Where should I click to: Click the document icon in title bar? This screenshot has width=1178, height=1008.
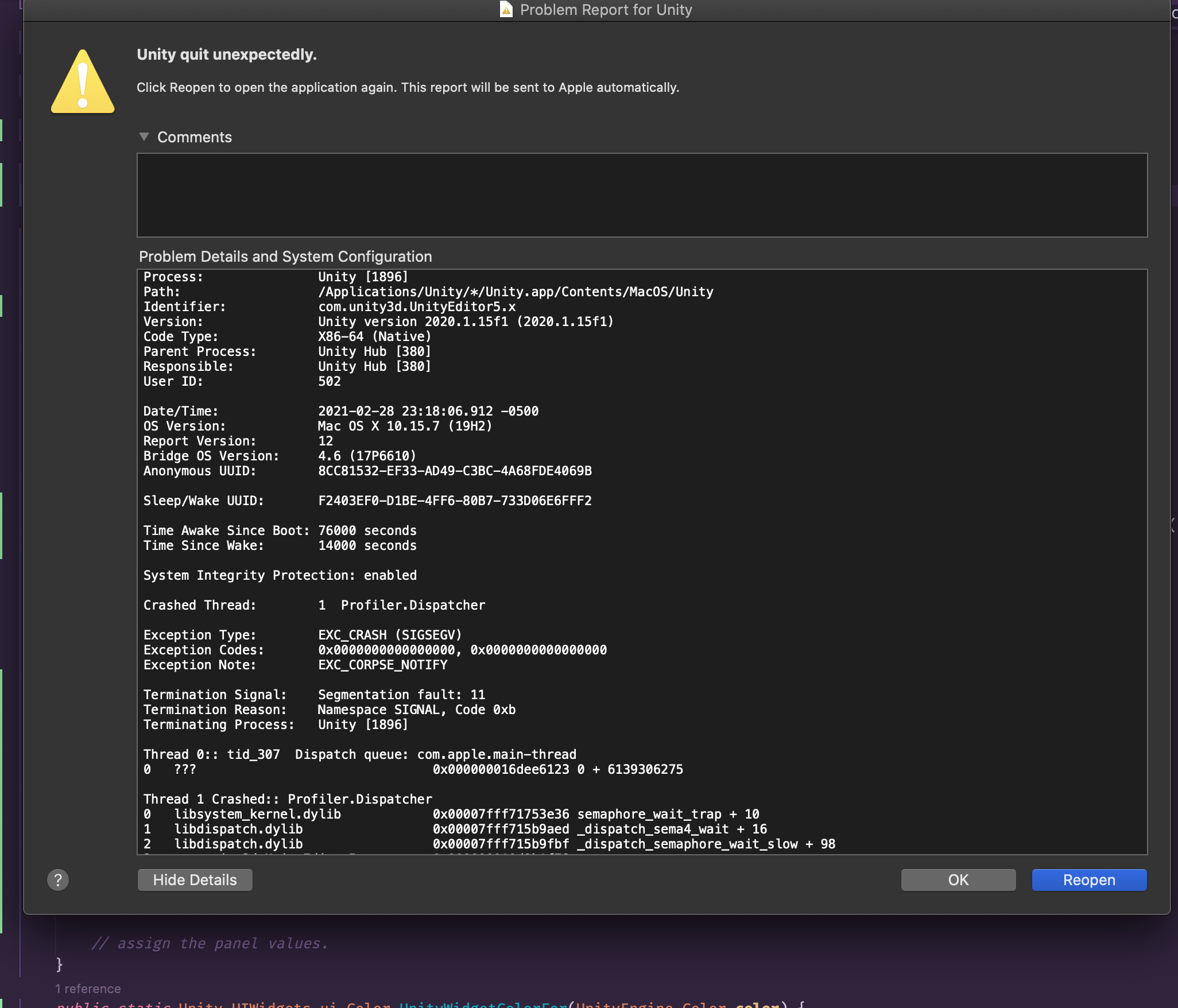506,9
